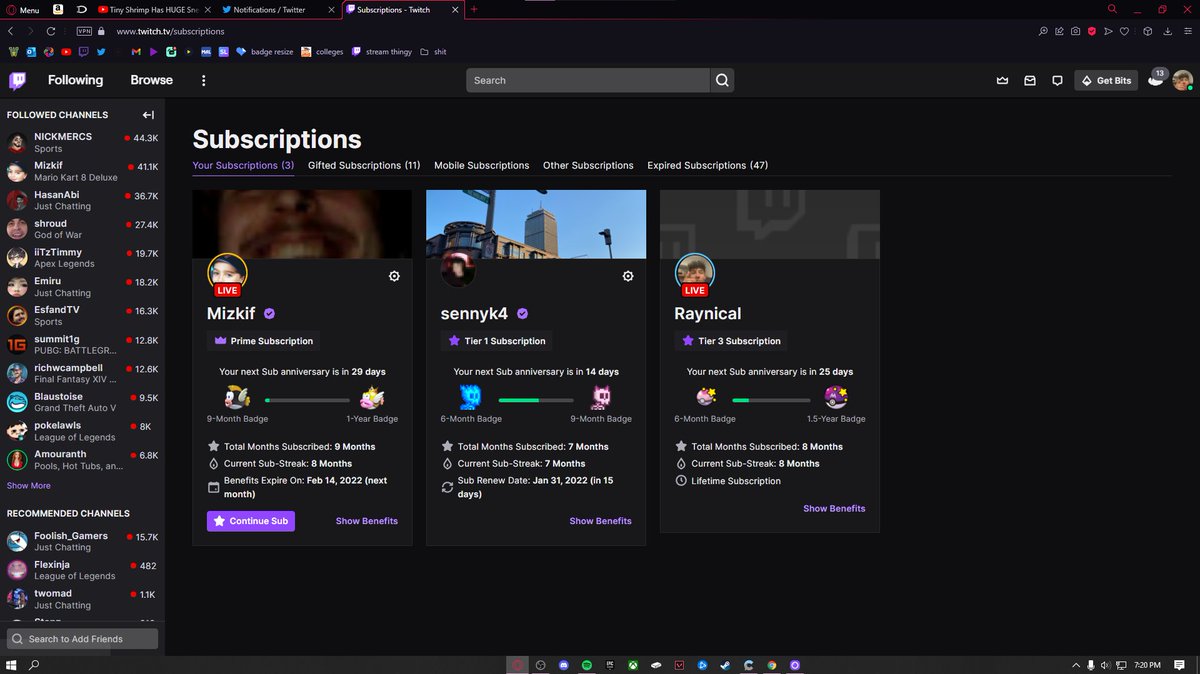Screen dimensions: 1200x674
Task: Open the Raynical channel name link
Action: coord(708,313)
